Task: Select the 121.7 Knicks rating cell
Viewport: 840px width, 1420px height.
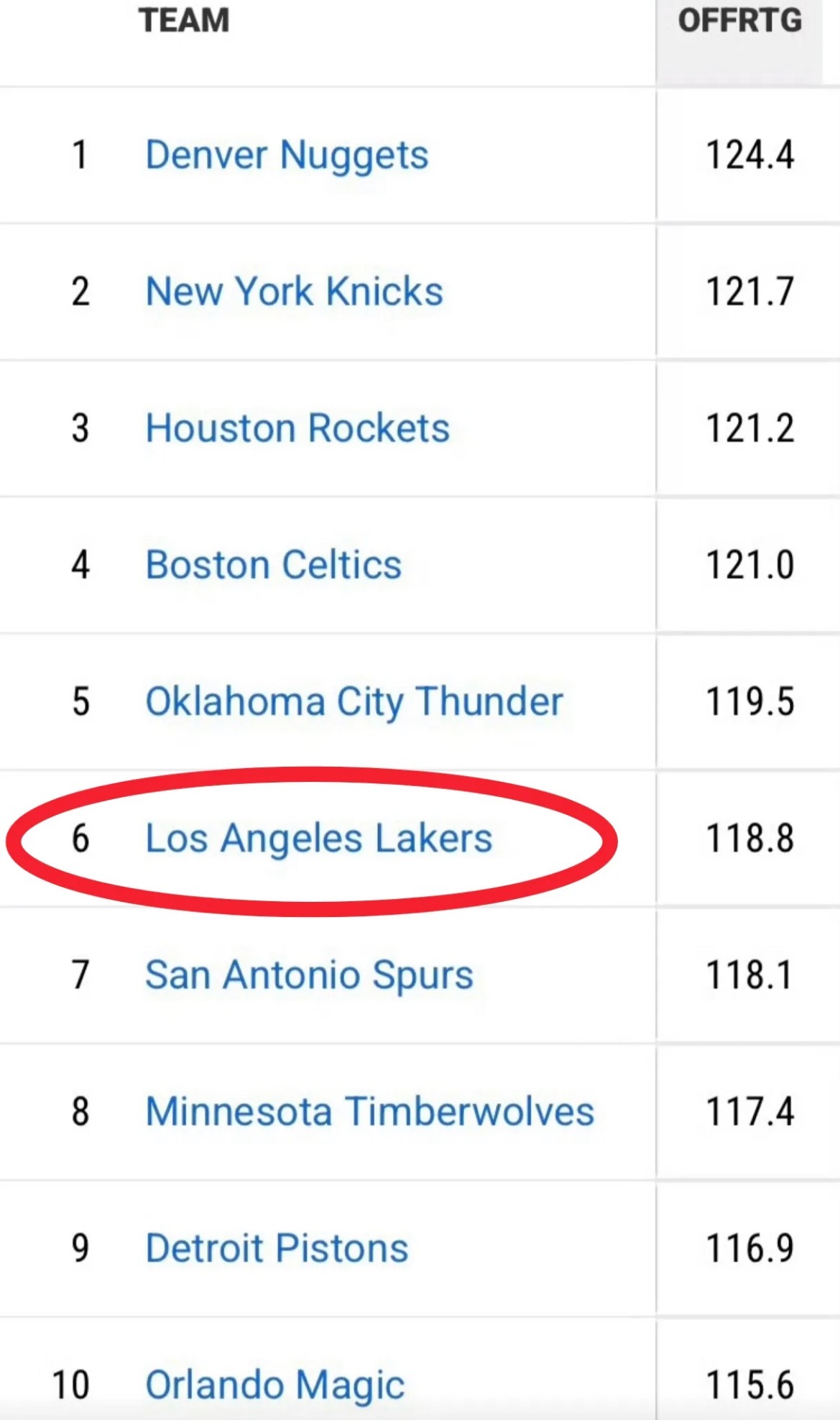Action: click(x=750, y=292)
